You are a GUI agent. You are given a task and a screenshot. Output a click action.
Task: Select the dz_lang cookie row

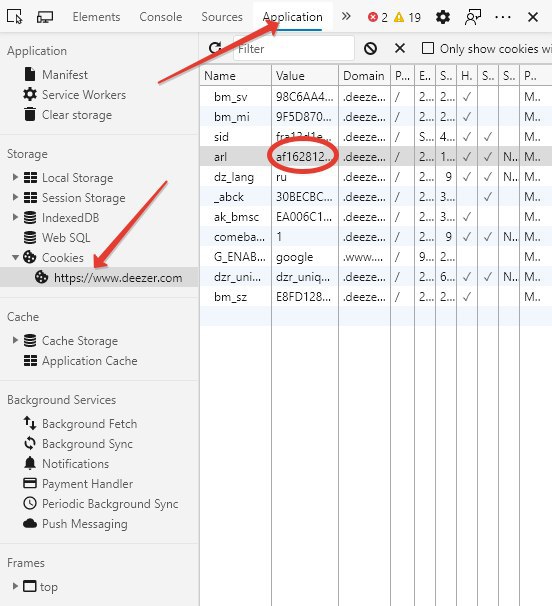tap(376, 177)
